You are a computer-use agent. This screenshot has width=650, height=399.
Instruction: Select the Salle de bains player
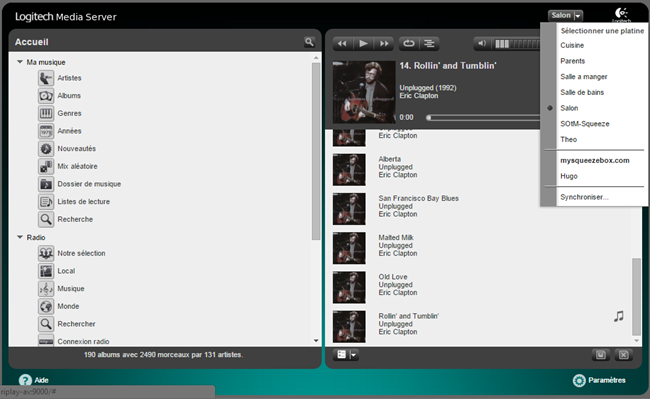pyautogui.click(x=582, y=92)
